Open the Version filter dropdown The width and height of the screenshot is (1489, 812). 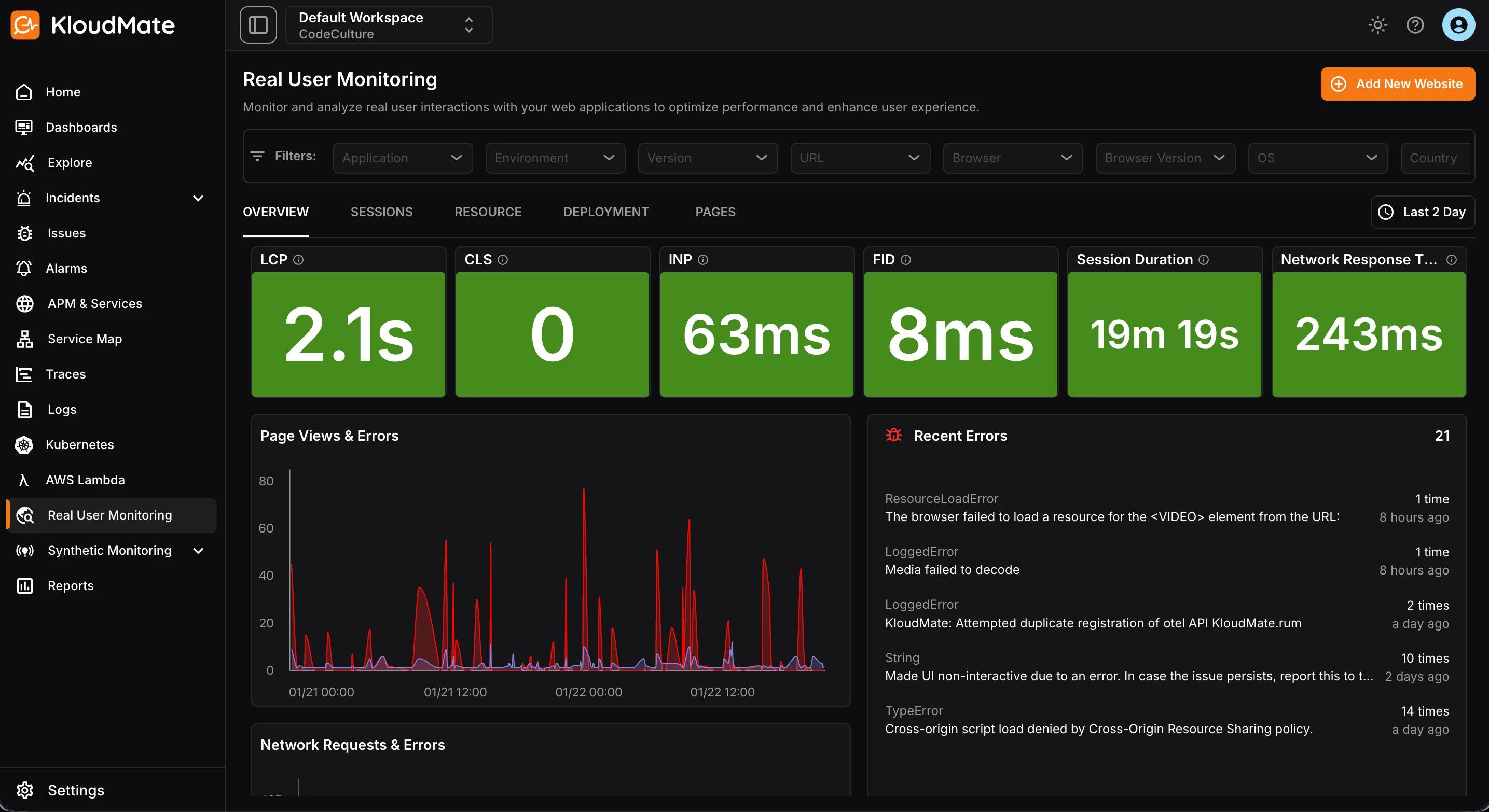[708, 158]
